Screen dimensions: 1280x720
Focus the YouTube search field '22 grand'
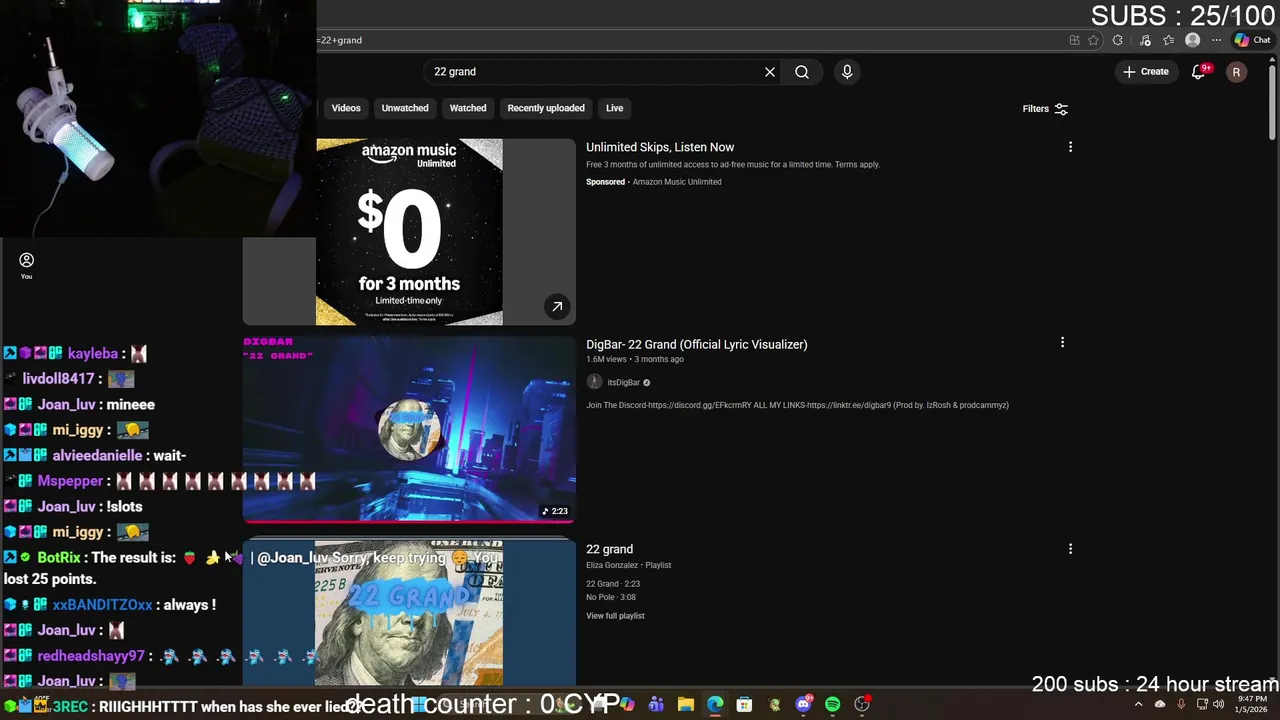(595, 72)
